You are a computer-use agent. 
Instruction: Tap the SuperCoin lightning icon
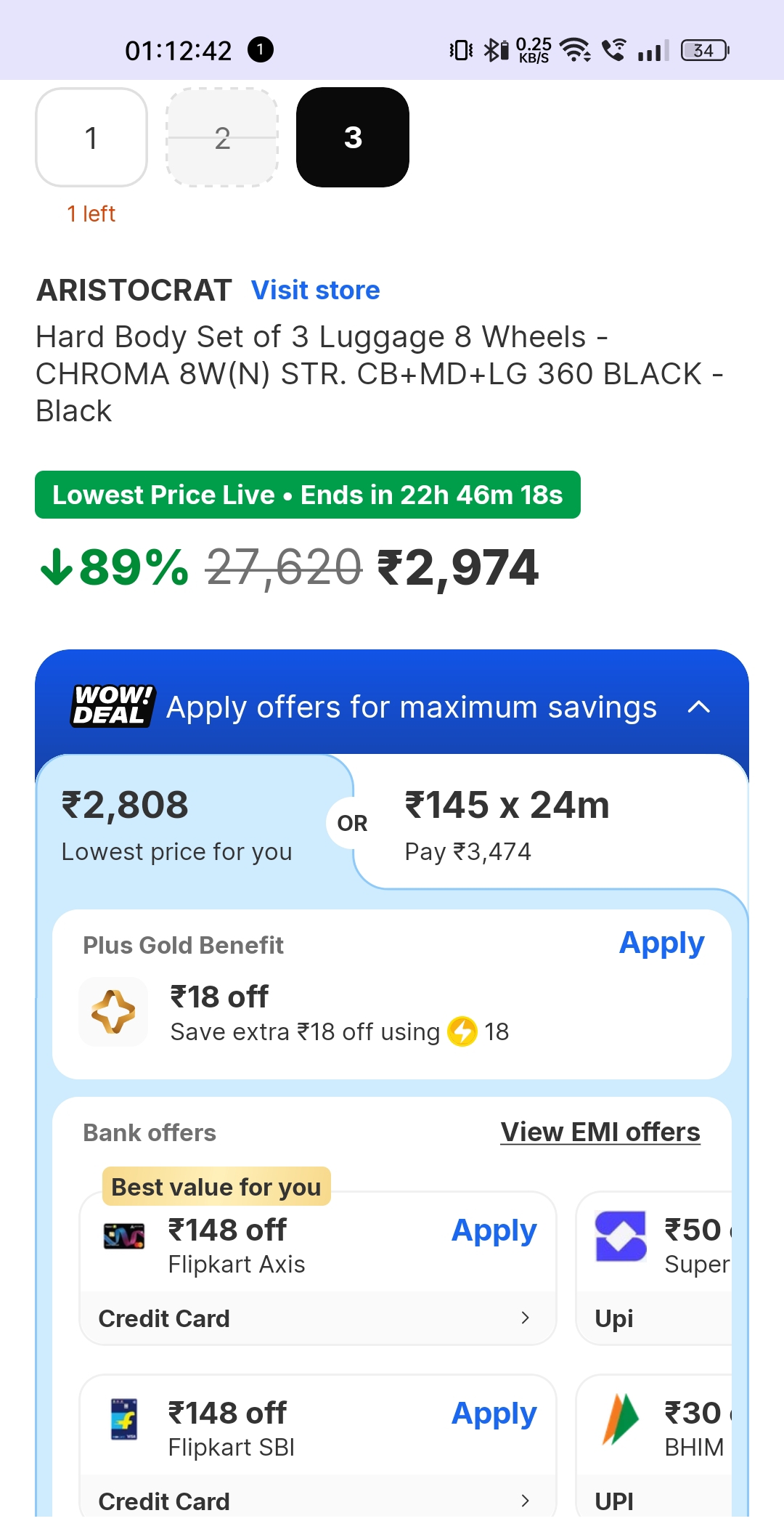pyautogui.click(x=462, y=1031)
